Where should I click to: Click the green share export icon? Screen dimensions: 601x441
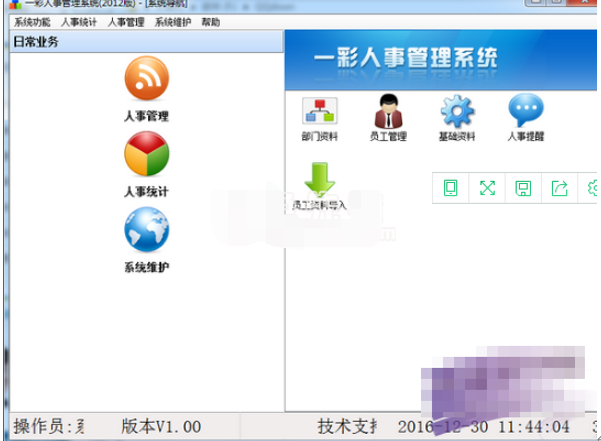pos(560,188)
